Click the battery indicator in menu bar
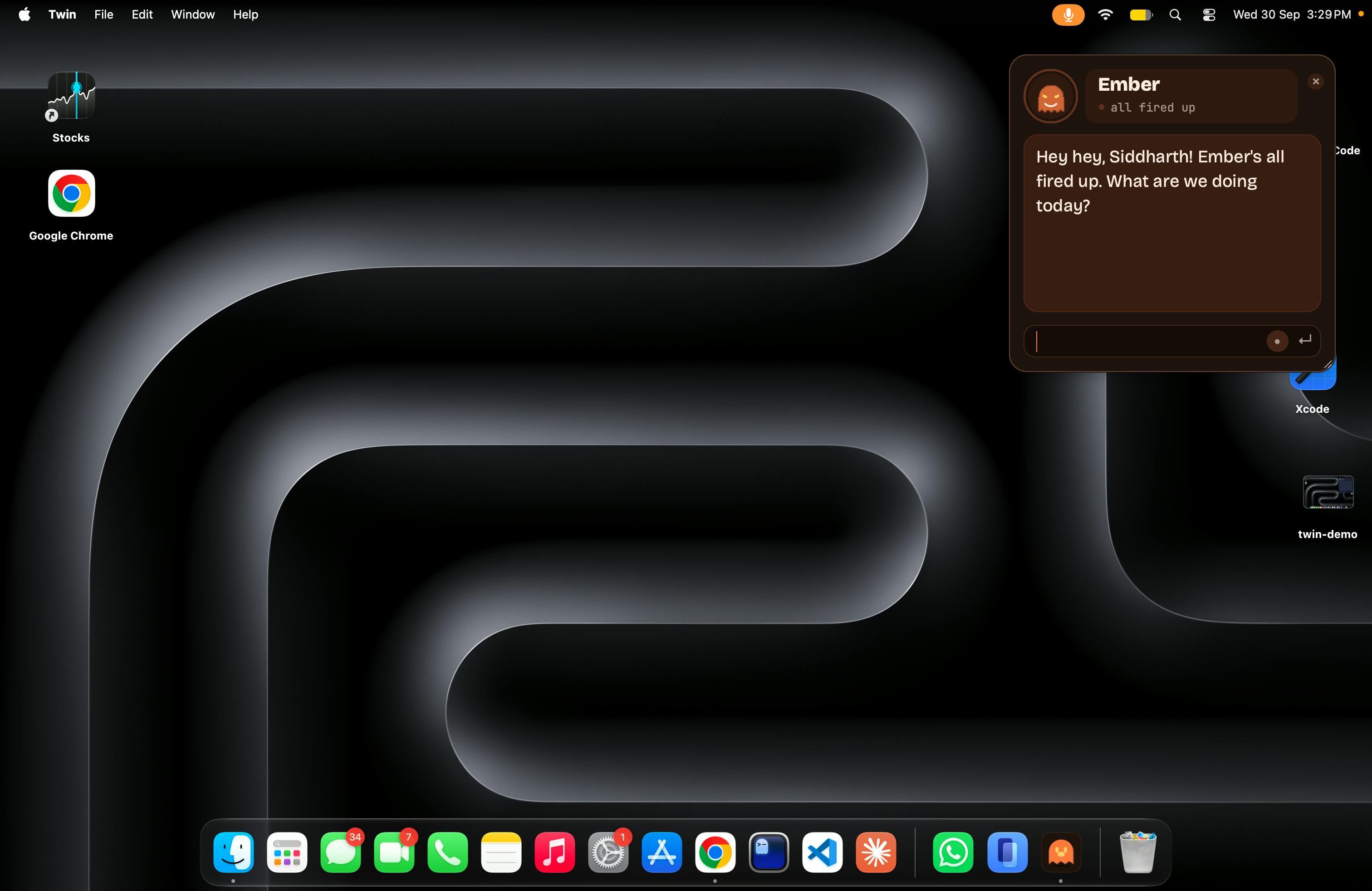The height and width of the screenshot is (891, 1372). point(1141,15)
